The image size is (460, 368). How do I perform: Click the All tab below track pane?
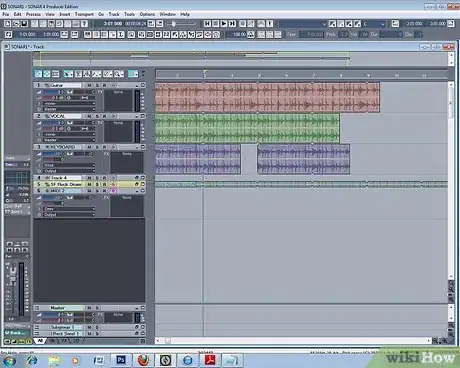click(40, 341)
